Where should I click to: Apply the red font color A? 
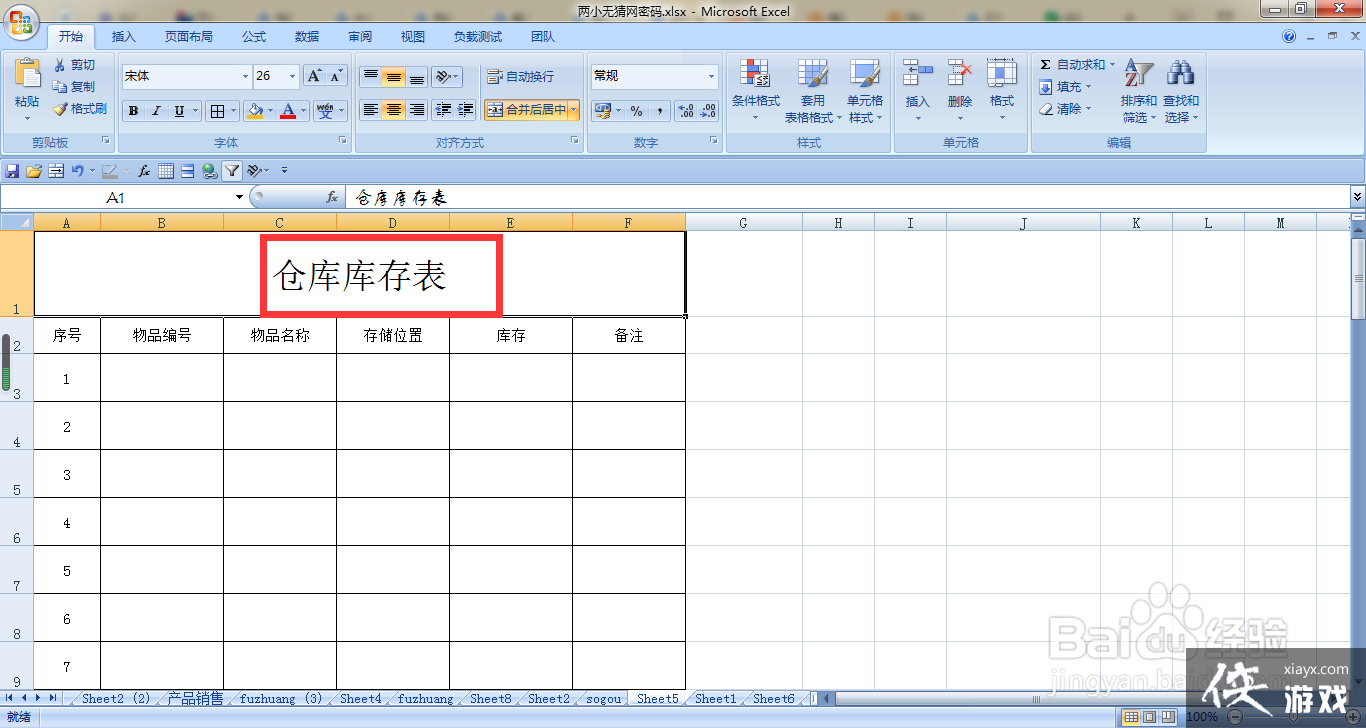tap(288, 111)
